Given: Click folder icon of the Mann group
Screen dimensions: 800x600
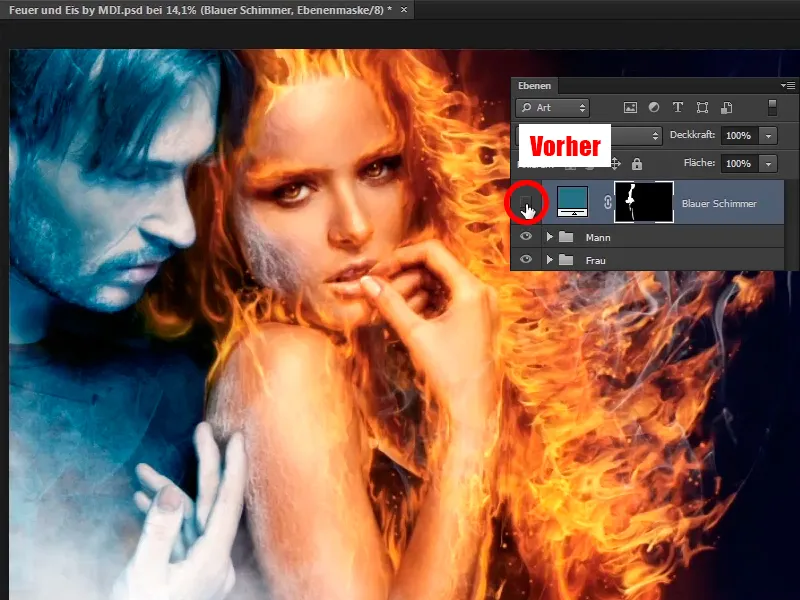Looking at the screenshot, I should click(566, 237).
